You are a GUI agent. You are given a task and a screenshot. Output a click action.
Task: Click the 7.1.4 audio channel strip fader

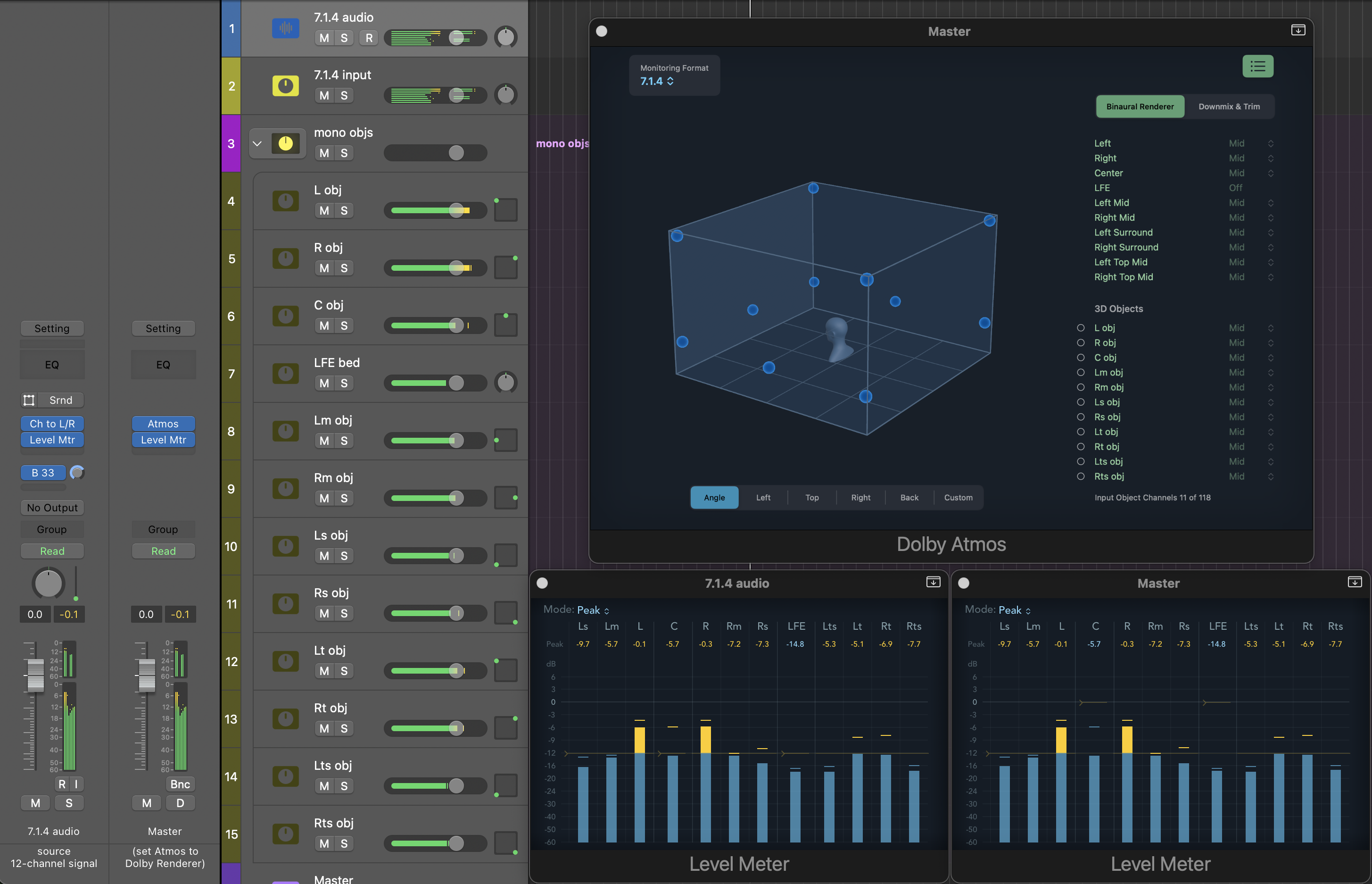(35, 675)
